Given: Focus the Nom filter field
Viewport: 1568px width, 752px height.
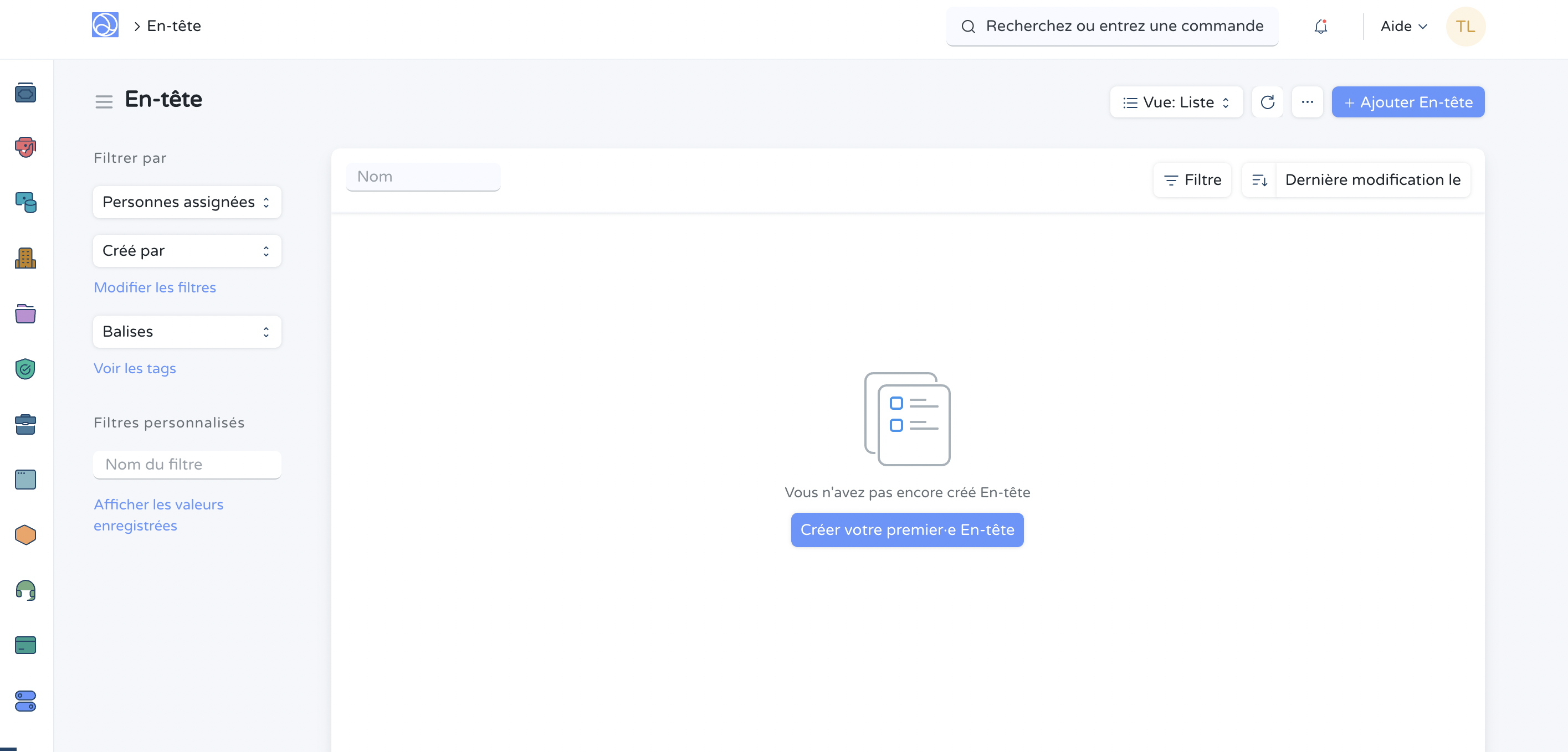Looking at the screenshot, I should pyautogui.click(x=423, y=177).
